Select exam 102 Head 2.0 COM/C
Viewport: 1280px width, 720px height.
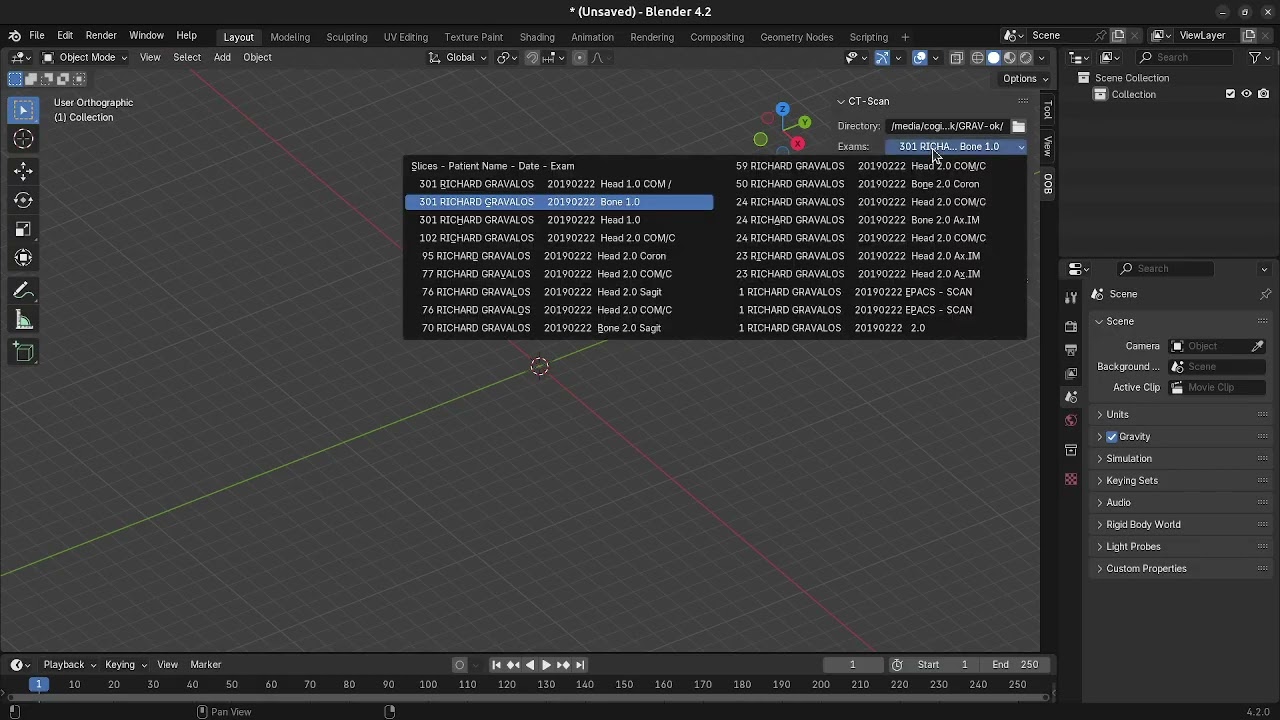click(x=559, y=238)
